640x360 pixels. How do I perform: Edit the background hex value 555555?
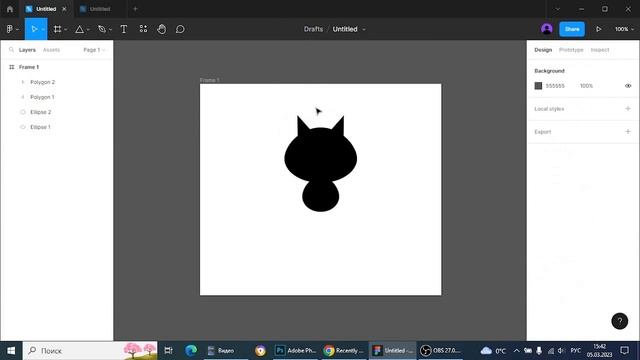[555, 86]
